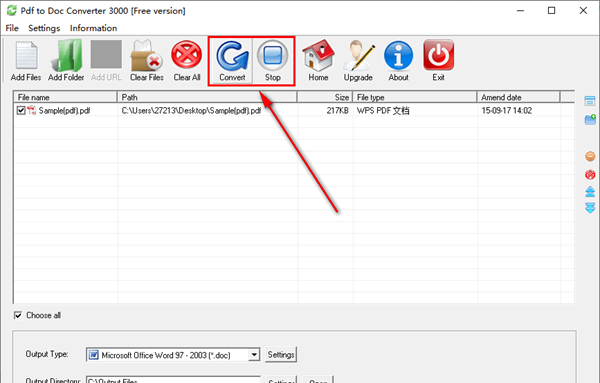
Task: Select the Sample(pdf).pdf file name
Action: point(64,111)
